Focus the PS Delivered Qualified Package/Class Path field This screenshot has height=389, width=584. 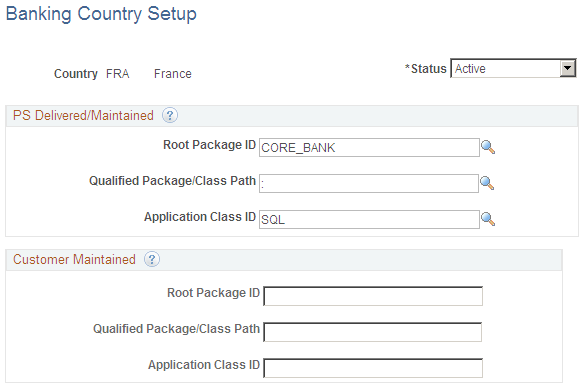coord(369,183)
